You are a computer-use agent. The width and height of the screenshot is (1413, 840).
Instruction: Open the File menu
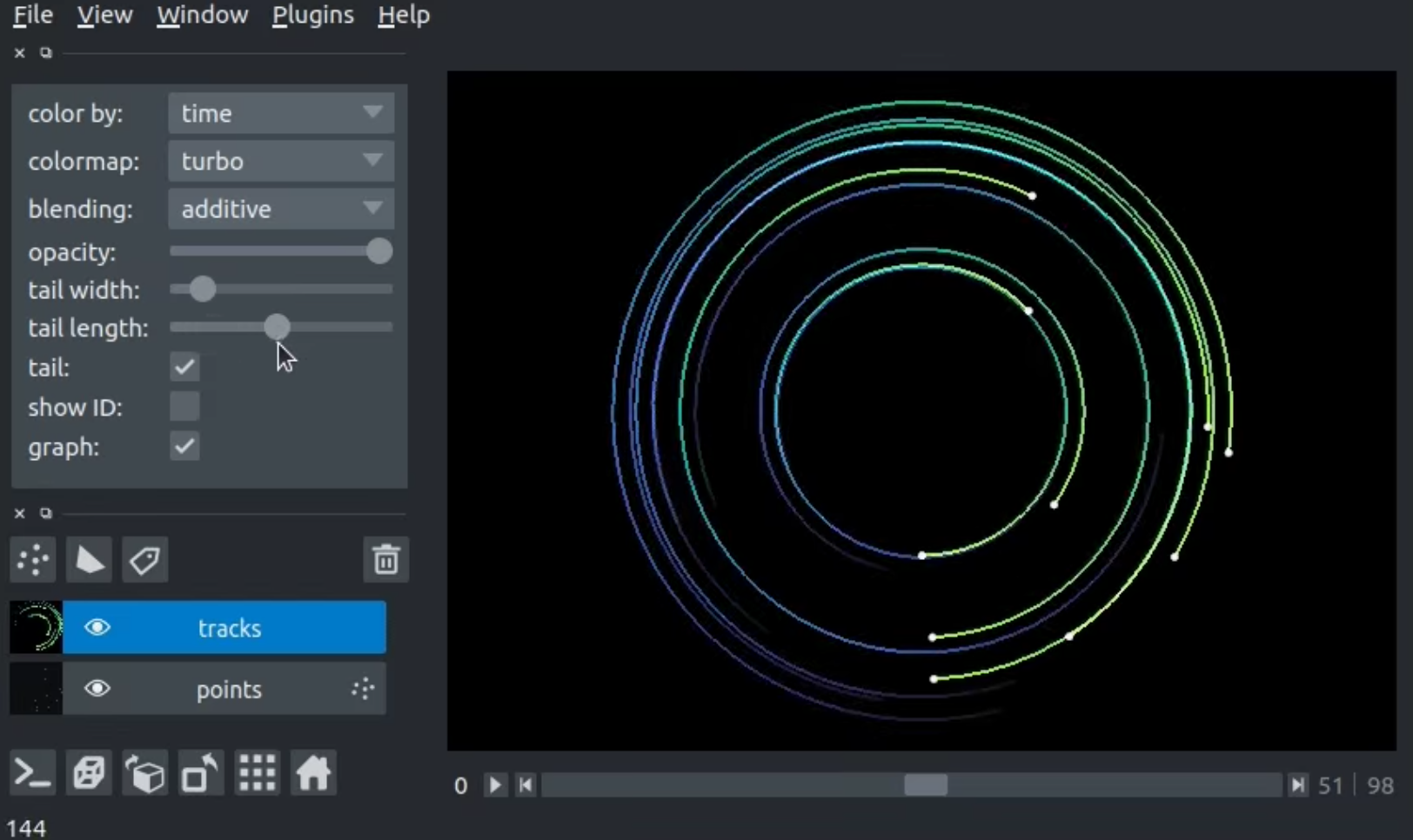tap(33, 15)
